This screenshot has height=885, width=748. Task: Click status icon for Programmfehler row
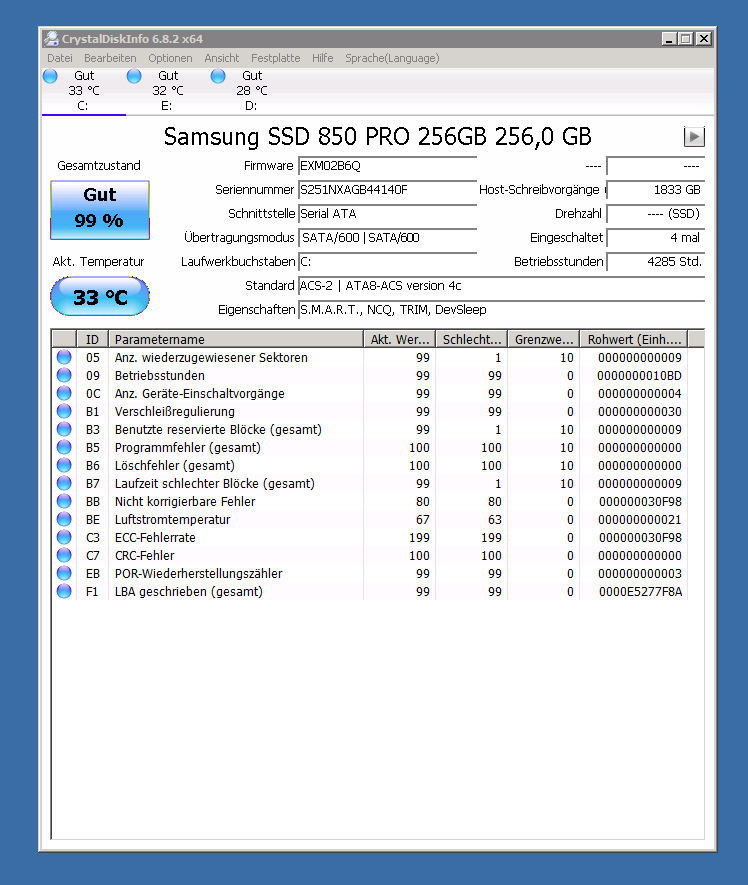click(64, 448)
